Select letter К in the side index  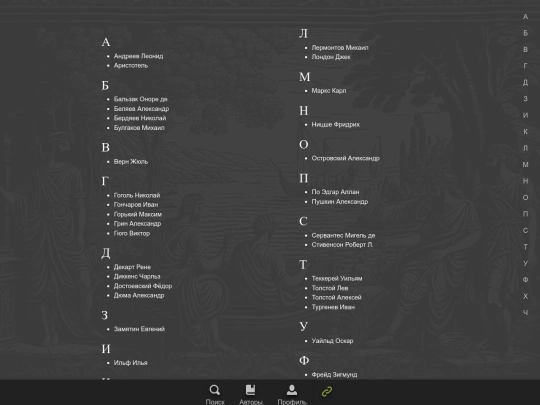pyautogui.click(x=525, y=132)
